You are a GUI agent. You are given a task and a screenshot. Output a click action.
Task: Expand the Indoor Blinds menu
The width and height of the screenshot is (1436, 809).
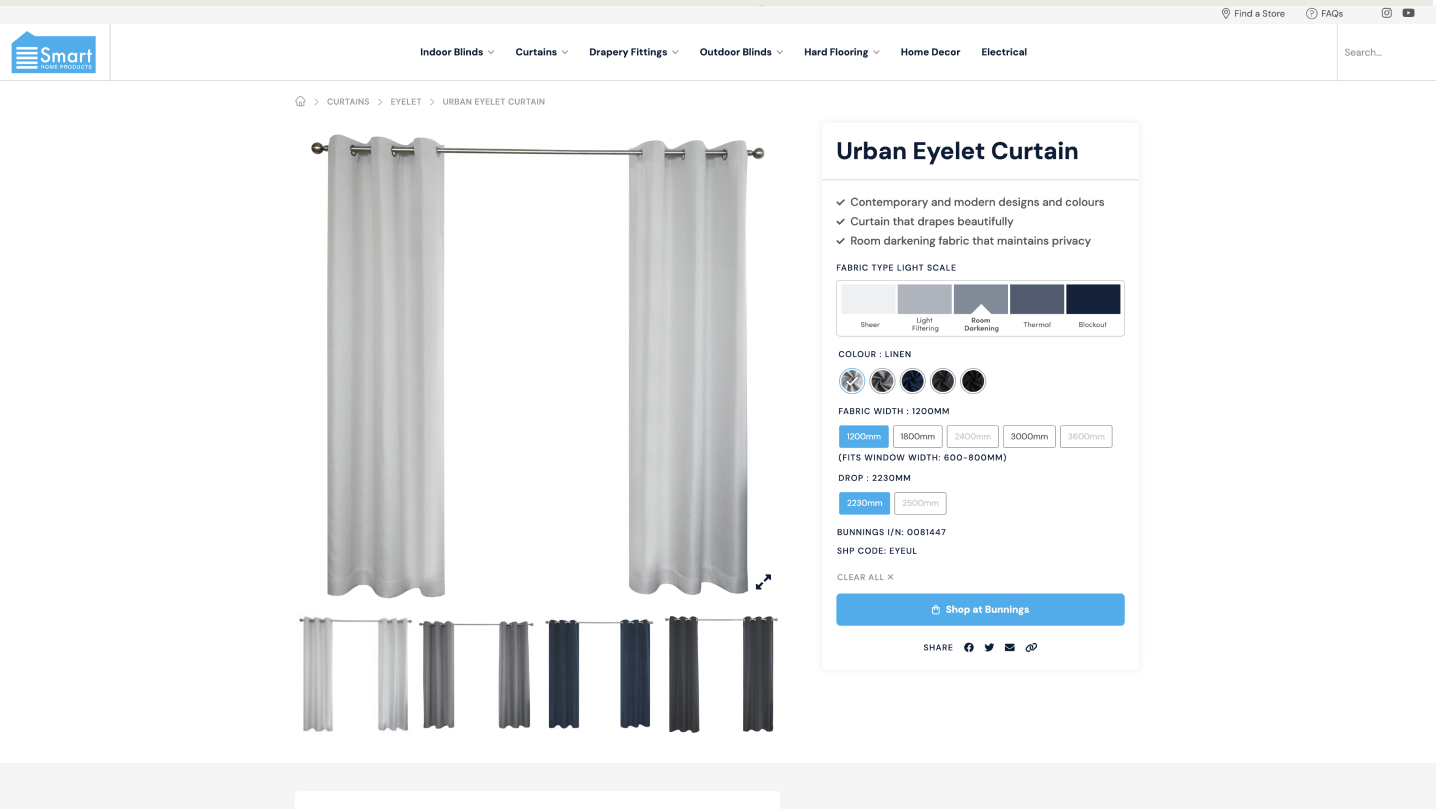click(457, 52)
